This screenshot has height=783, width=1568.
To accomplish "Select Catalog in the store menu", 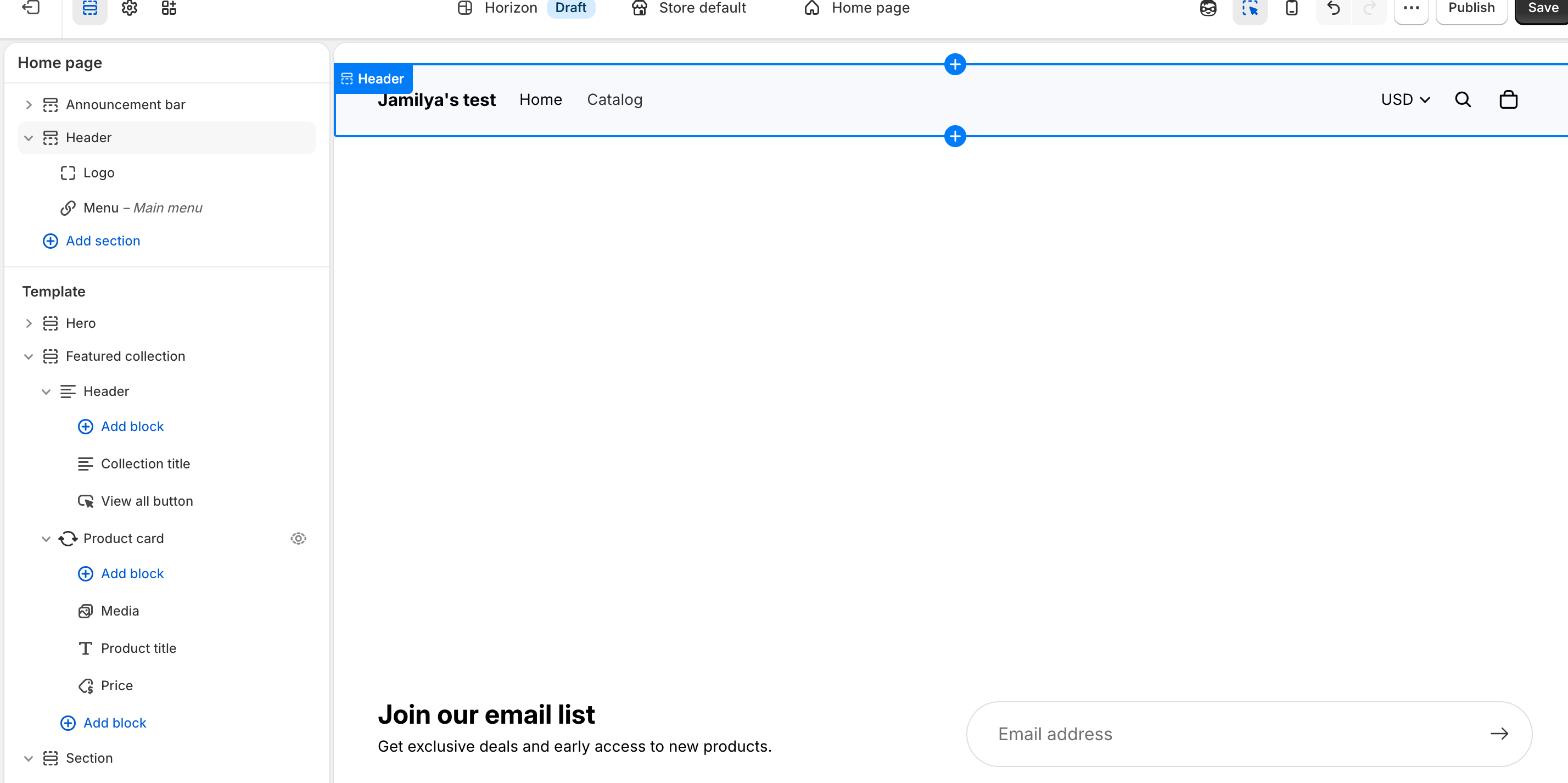I will 614,99.
